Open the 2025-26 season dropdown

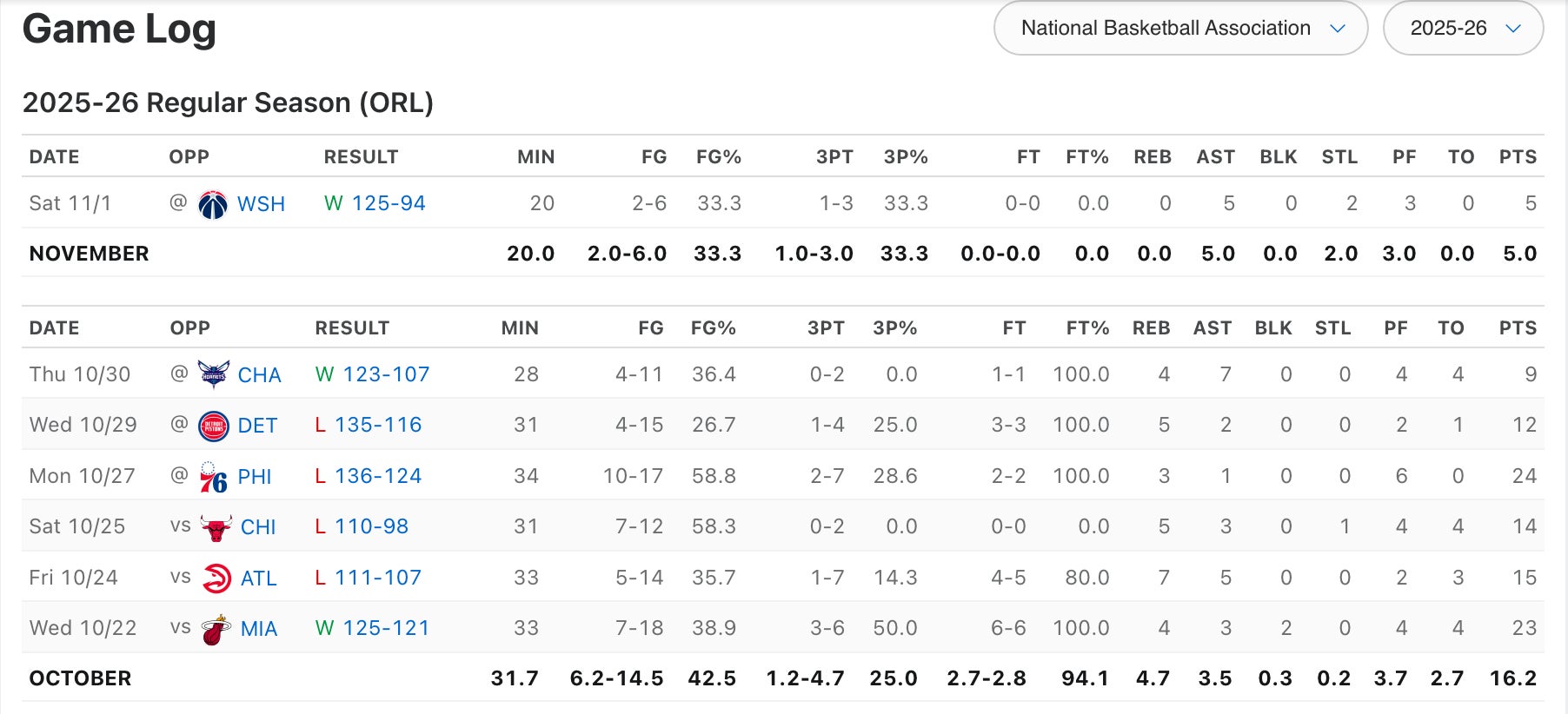click(1463, 29)
